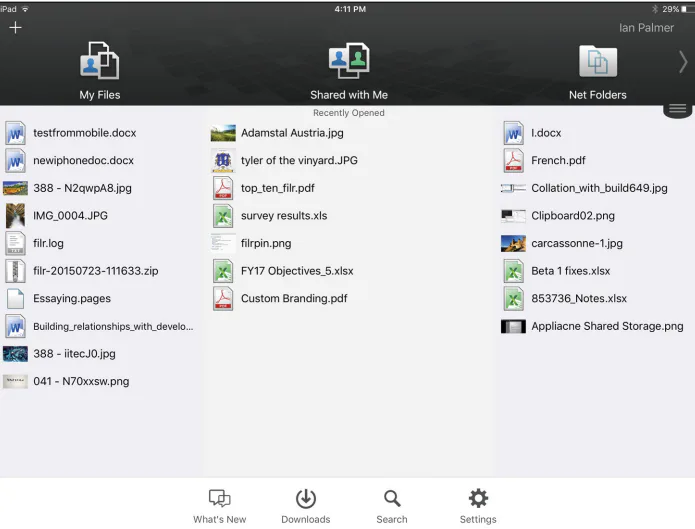
Task: Open Custom Branding.pdf file
Action: tap(294, 298)
